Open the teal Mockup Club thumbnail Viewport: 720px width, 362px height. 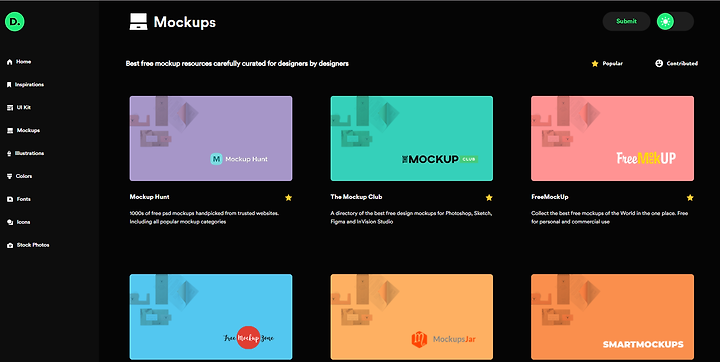coord(411,138)
